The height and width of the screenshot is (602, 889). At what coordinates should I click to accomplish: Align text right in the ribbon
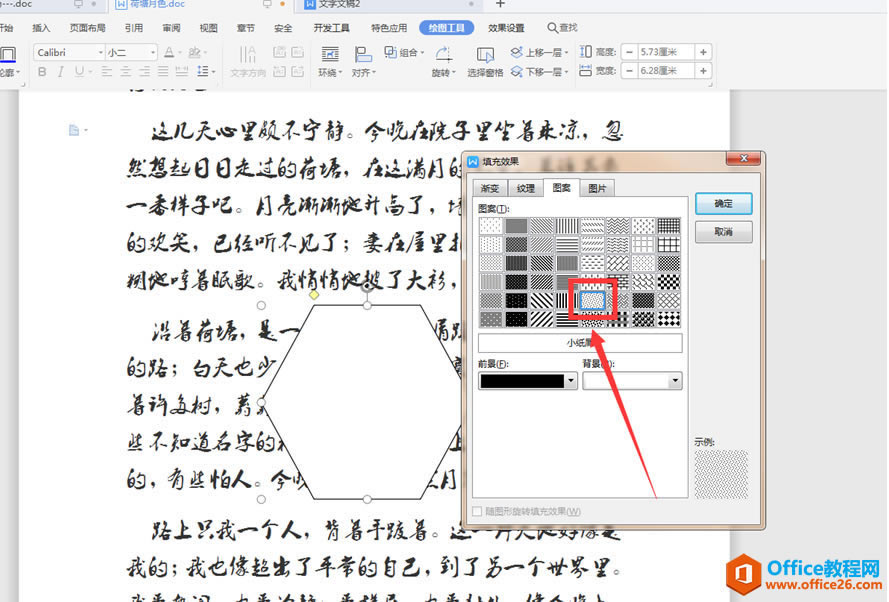(145, 72)
